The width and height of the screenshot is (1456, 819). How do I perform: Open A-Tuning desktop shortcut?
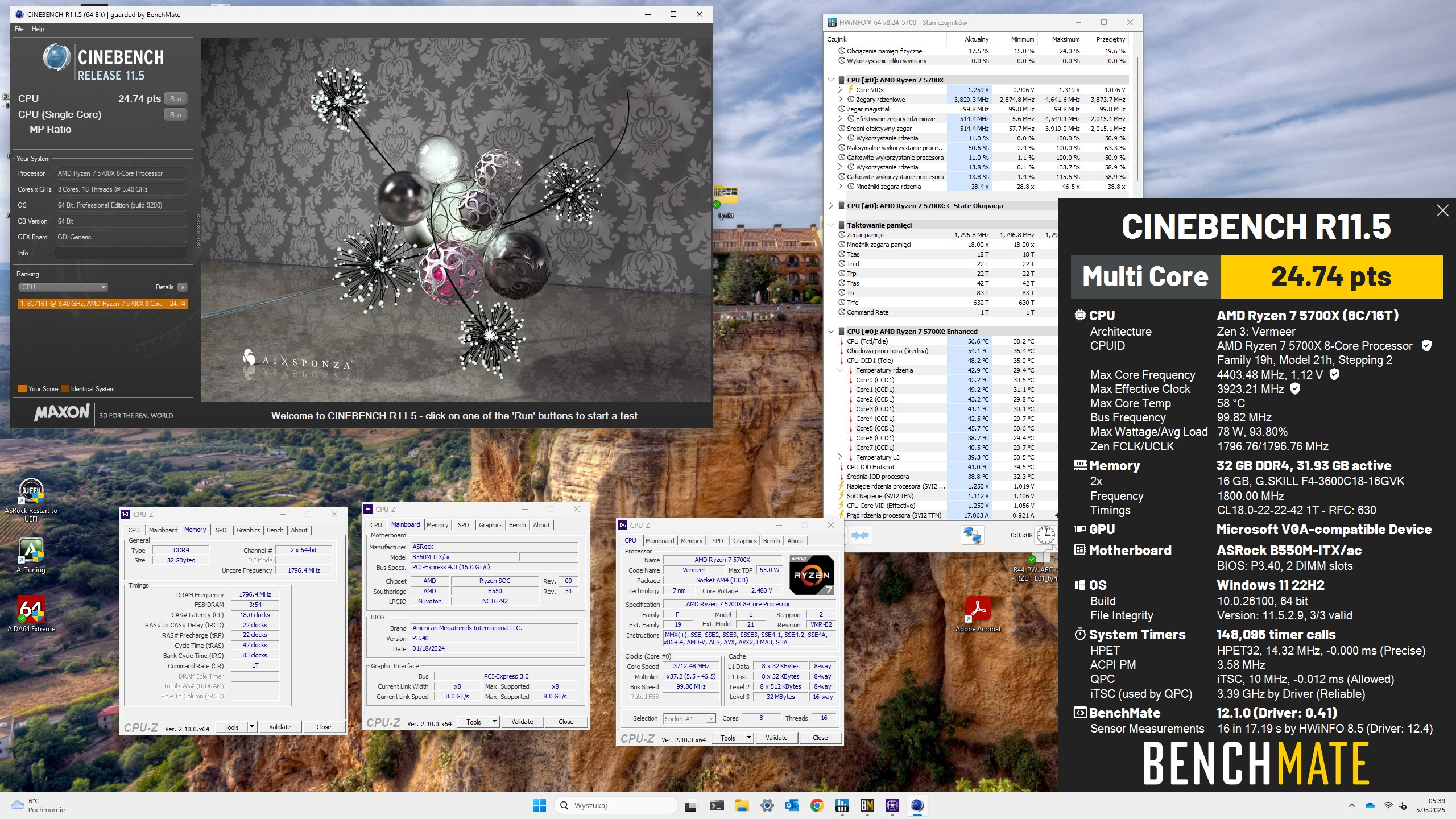31,555
